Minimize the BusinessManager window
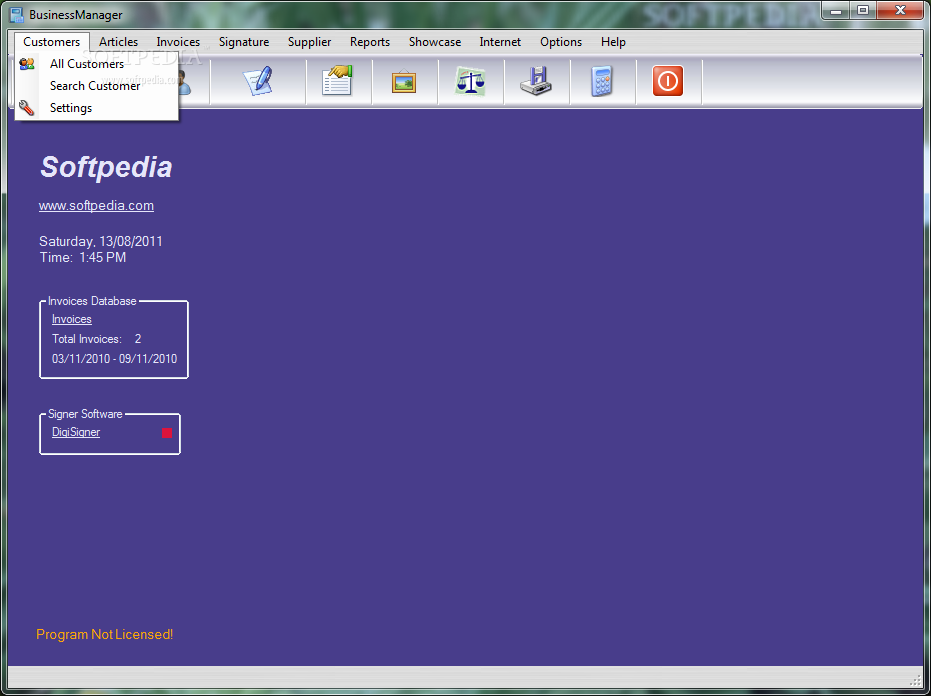Screen dimensions: 931x696 835,11
